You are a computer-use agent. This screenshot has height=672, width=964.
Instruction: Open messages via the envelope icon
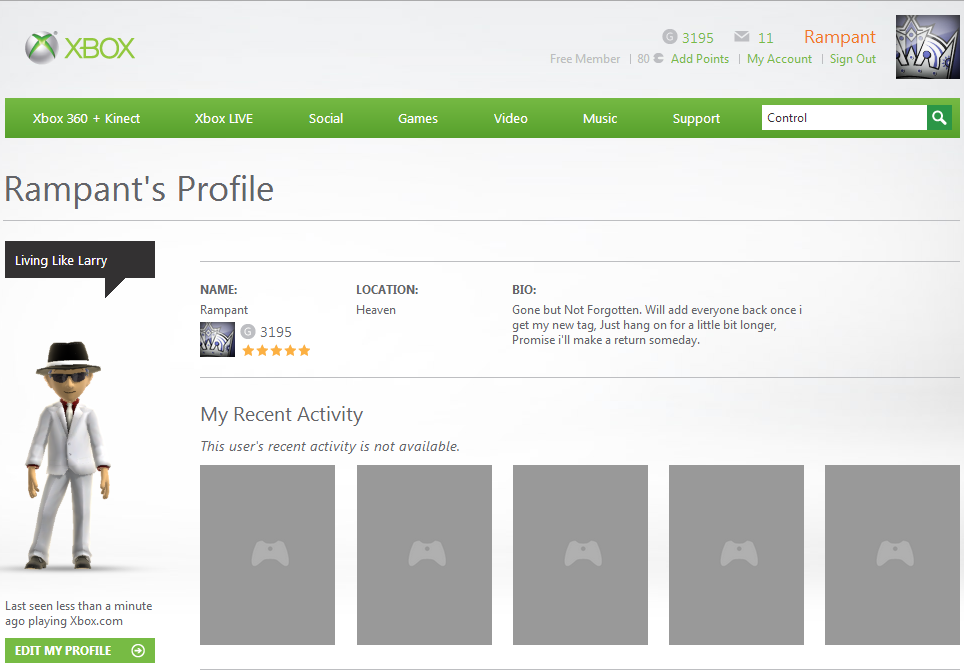pos(741,37)
